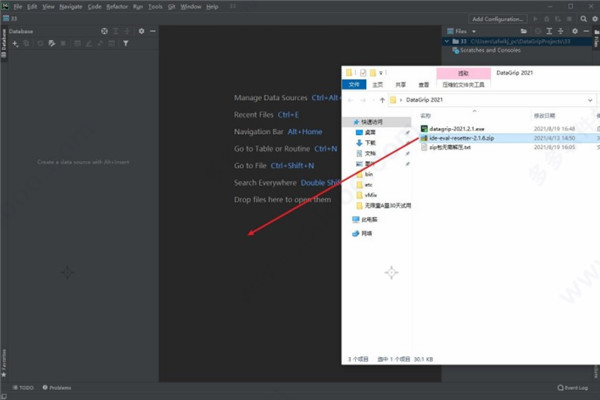This screenshot has height=400, width=600.
Task: Click the Refresh icon in Database toolbar
Action: pyautogui.click(x=40, y=43)
